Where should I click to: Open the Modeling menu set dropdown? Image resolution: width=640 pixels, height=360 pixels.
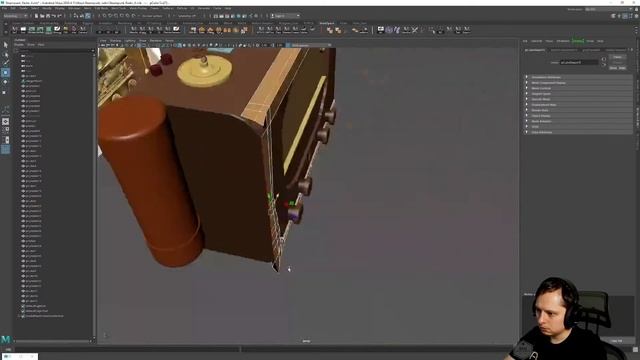coord(15,16)
